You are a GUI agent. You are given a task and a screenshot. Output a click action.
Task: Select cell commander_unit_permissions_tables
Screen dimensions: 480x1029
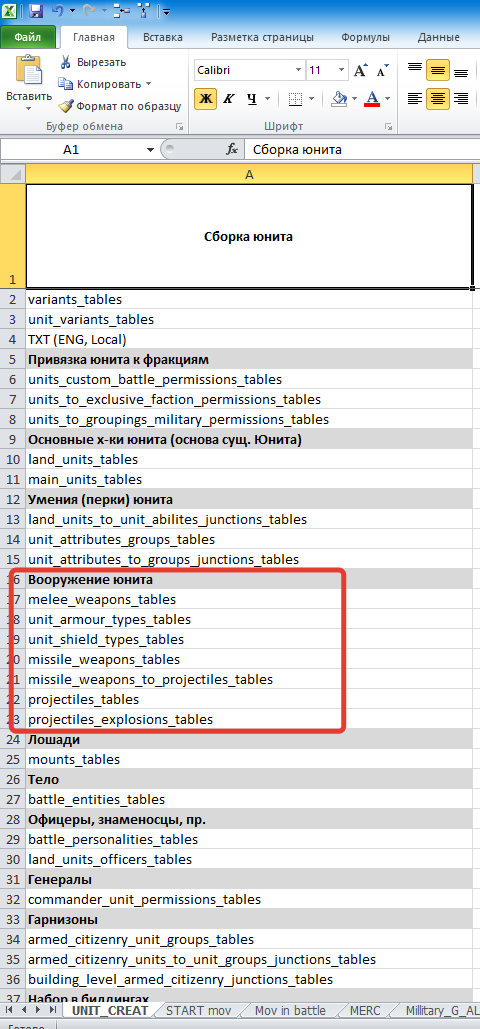click(249, 899)
